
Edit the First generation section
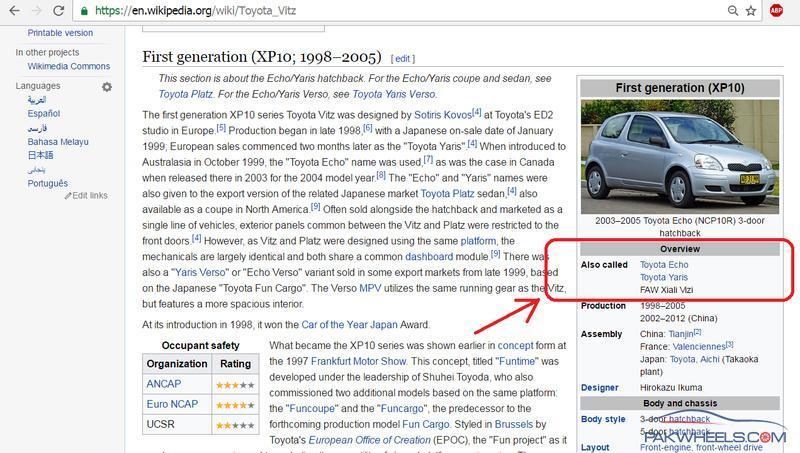[403, 59]
